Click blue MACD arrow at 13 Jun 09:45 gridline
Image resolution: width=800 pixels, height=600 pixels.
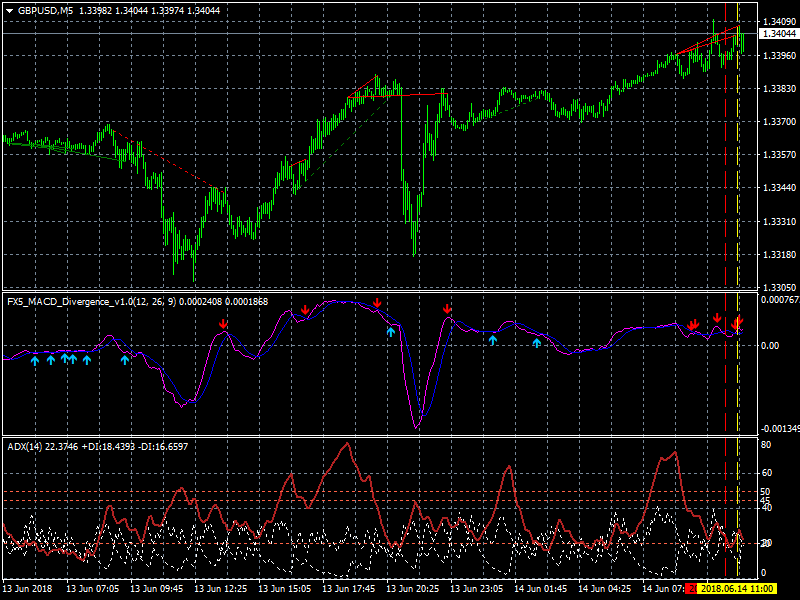point(125,360)
